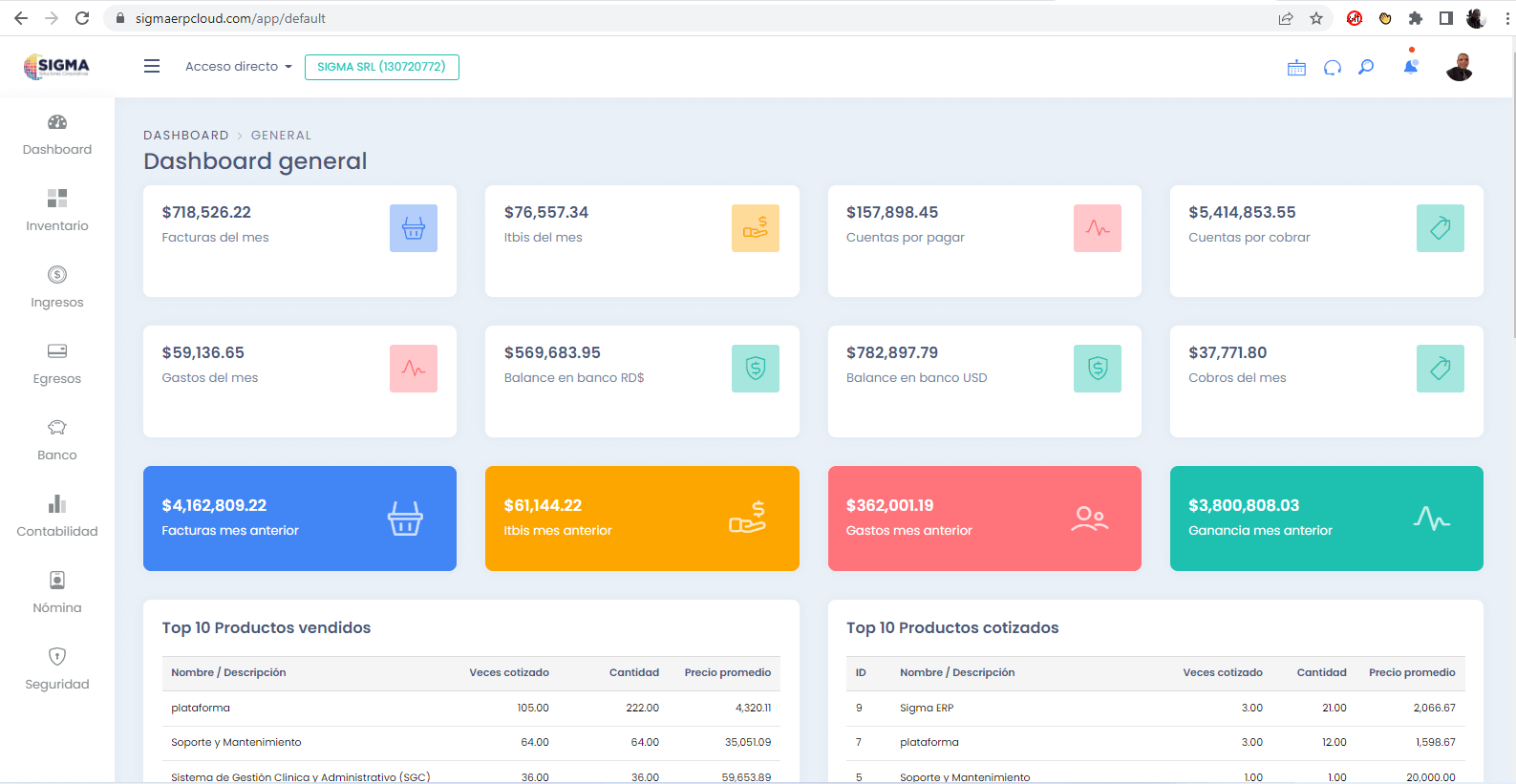Click money-hand icon on Itbis mes anterior card
Image resolution: width=1516 pixels, height=784 pixels.
[x=748, y=518]
